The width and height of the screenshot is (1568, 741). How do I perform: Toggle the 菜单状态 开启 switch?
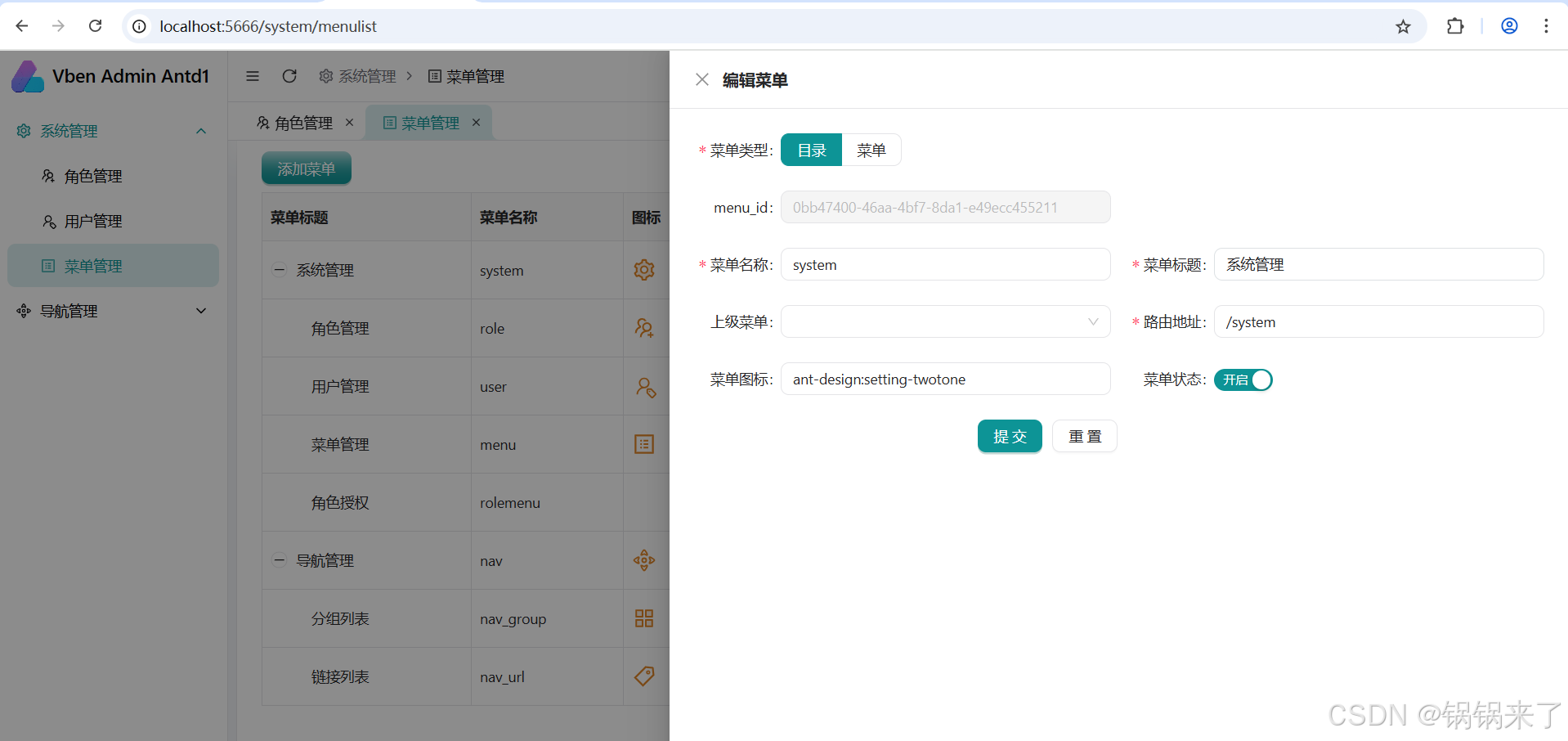click(1243, 379)
